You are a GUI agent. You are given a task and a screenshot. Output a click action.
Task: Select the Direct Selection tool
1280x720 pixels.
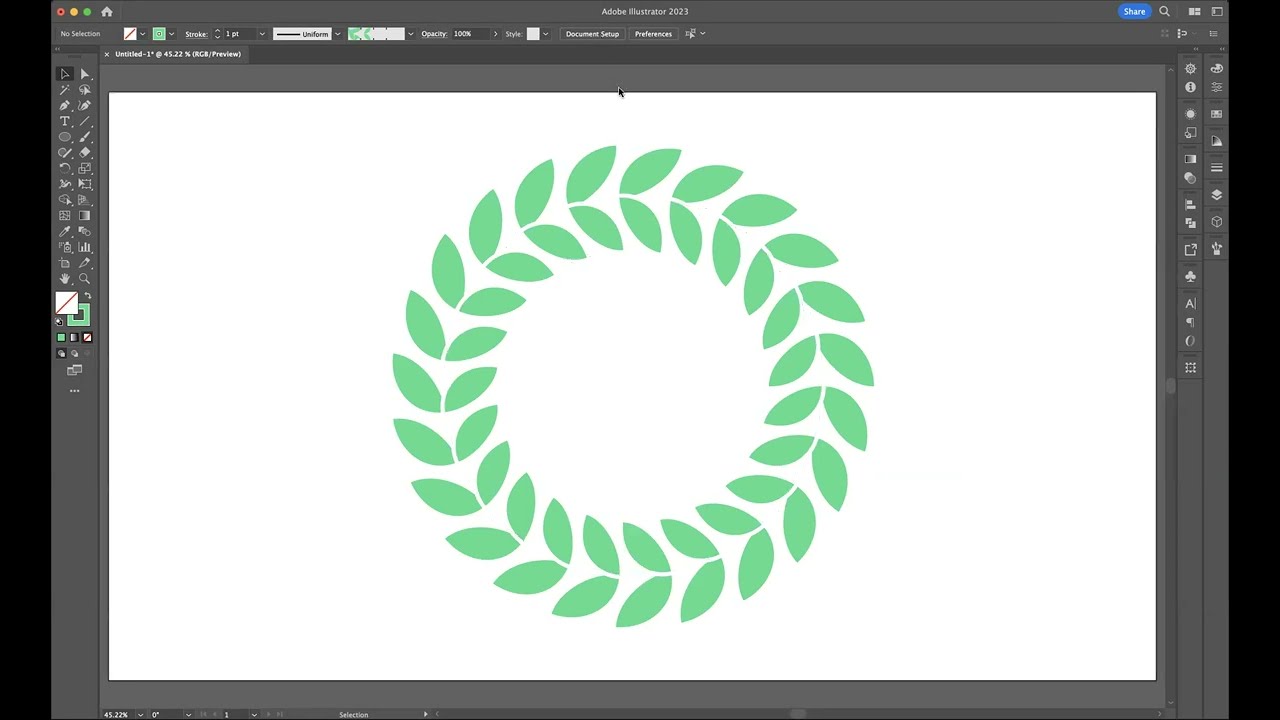[x=85, y=74]
